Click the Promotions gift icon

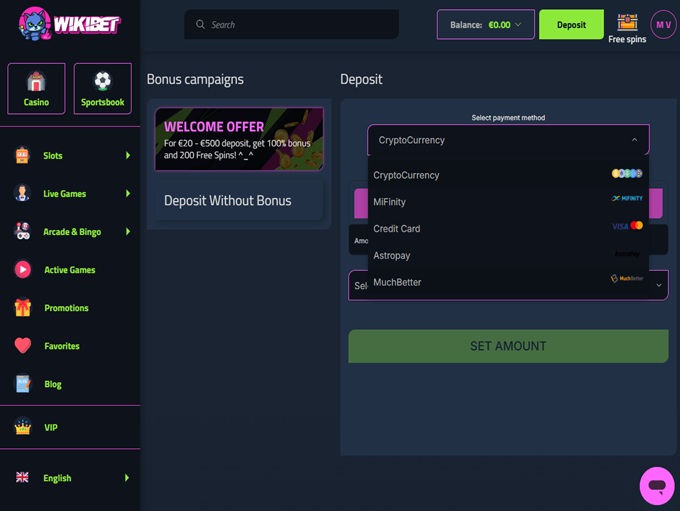pyautogui.click(x=23, y=308)
